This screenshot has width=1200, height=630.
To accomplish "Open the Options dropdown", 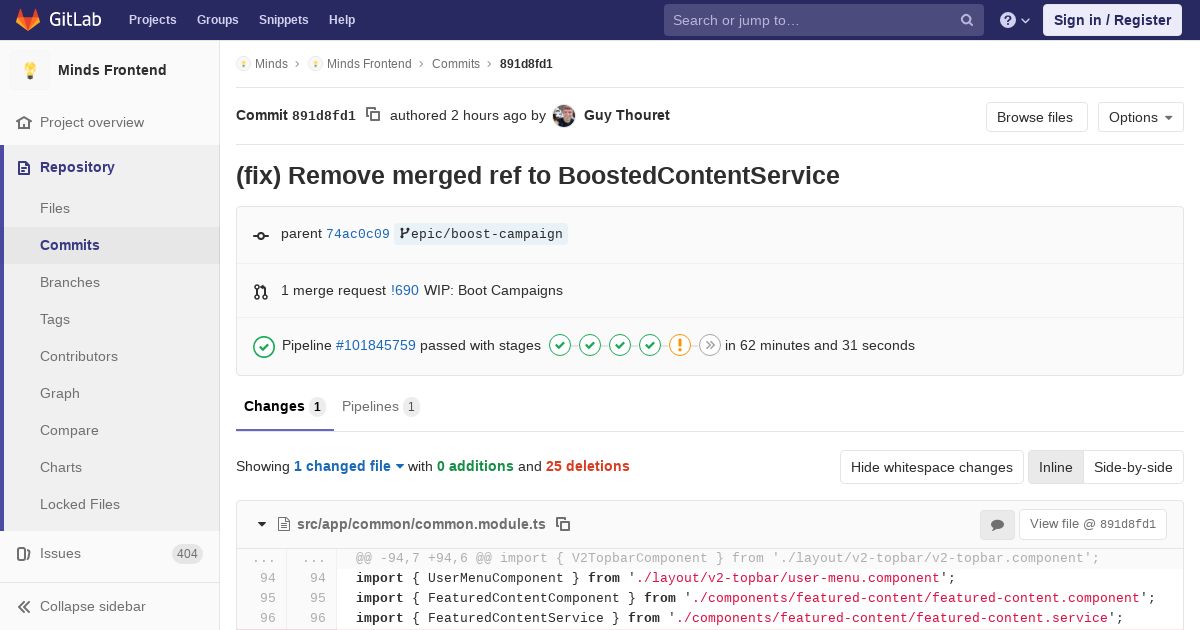I will [1140, 117].
